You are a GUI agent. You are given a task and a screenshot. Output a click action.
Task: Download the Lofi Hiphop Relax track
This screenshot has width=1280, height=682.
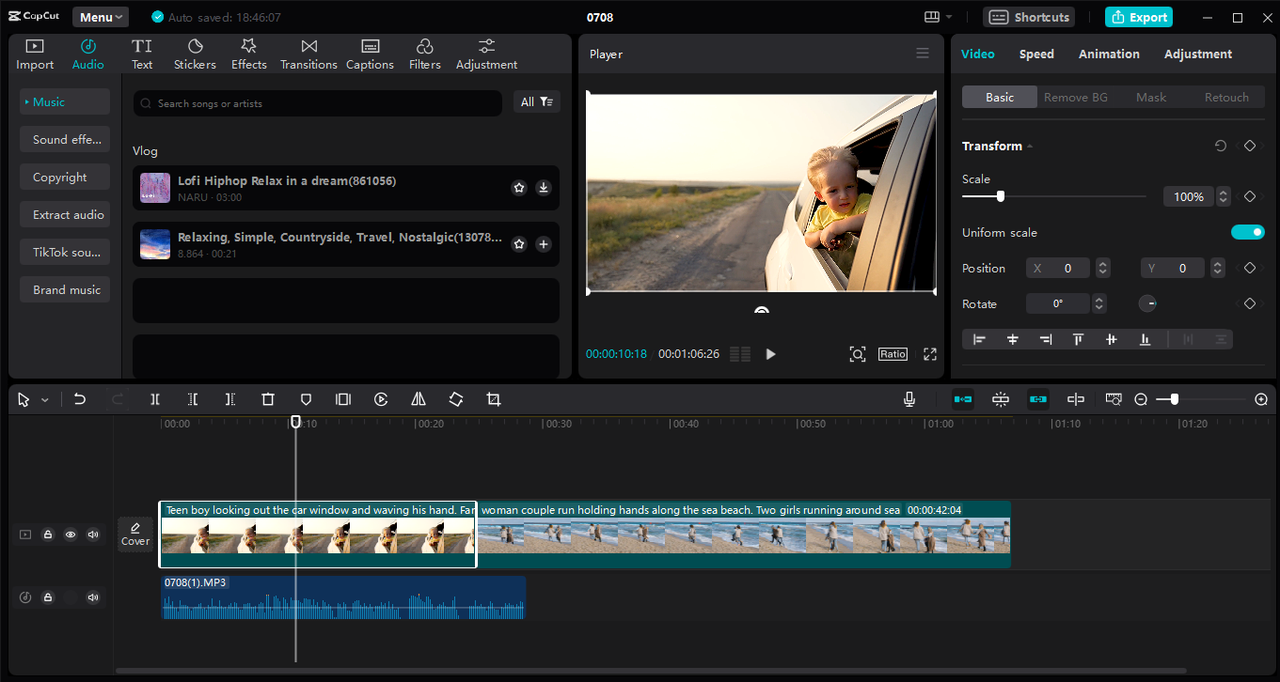(x=543, y=187)
